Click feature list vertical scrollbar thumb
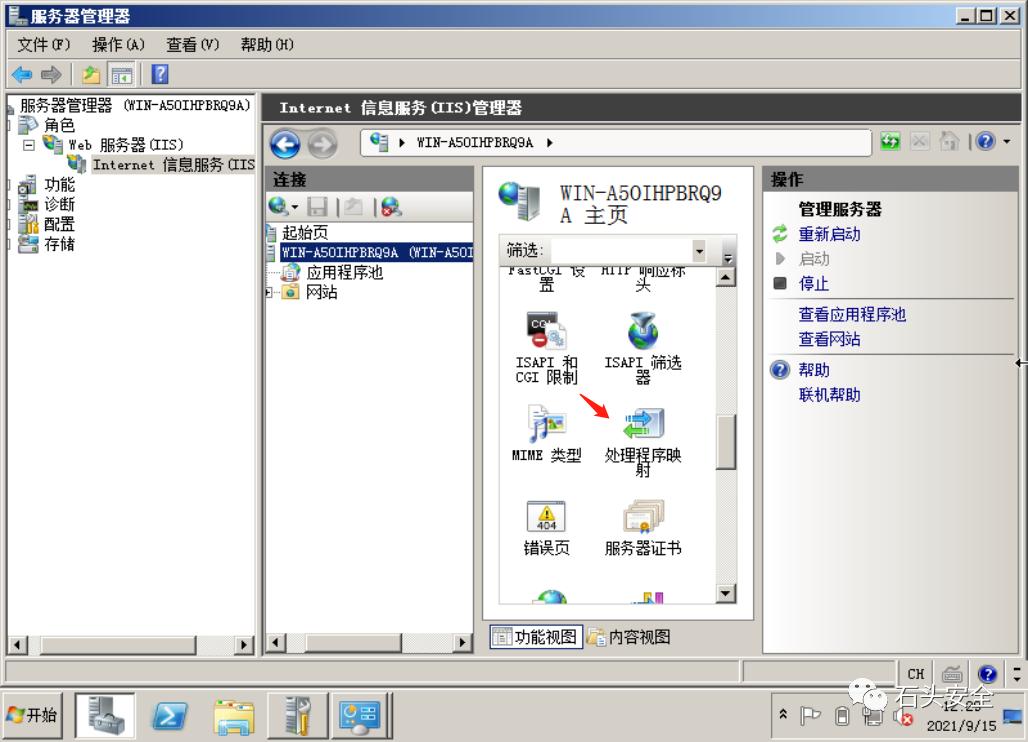The width and height of the screenshot is (1028, 742). (x=725, y=442)
